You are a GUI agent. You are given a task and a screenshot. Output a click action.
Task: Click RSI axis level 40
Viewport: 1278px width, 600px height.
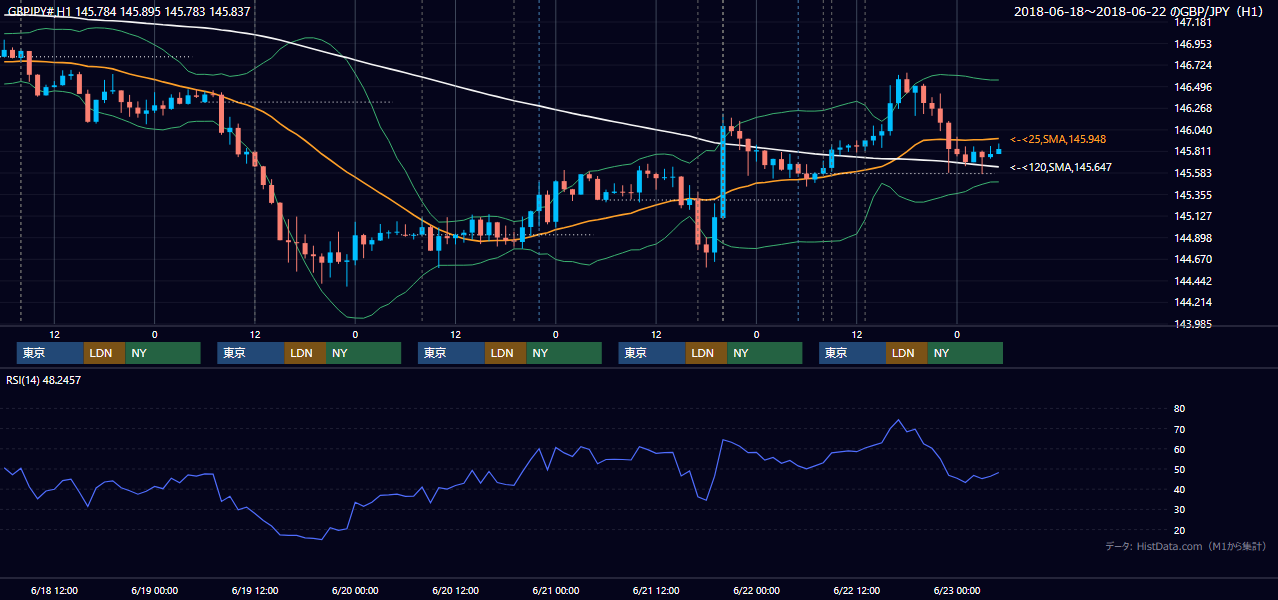coord(1179,489)
